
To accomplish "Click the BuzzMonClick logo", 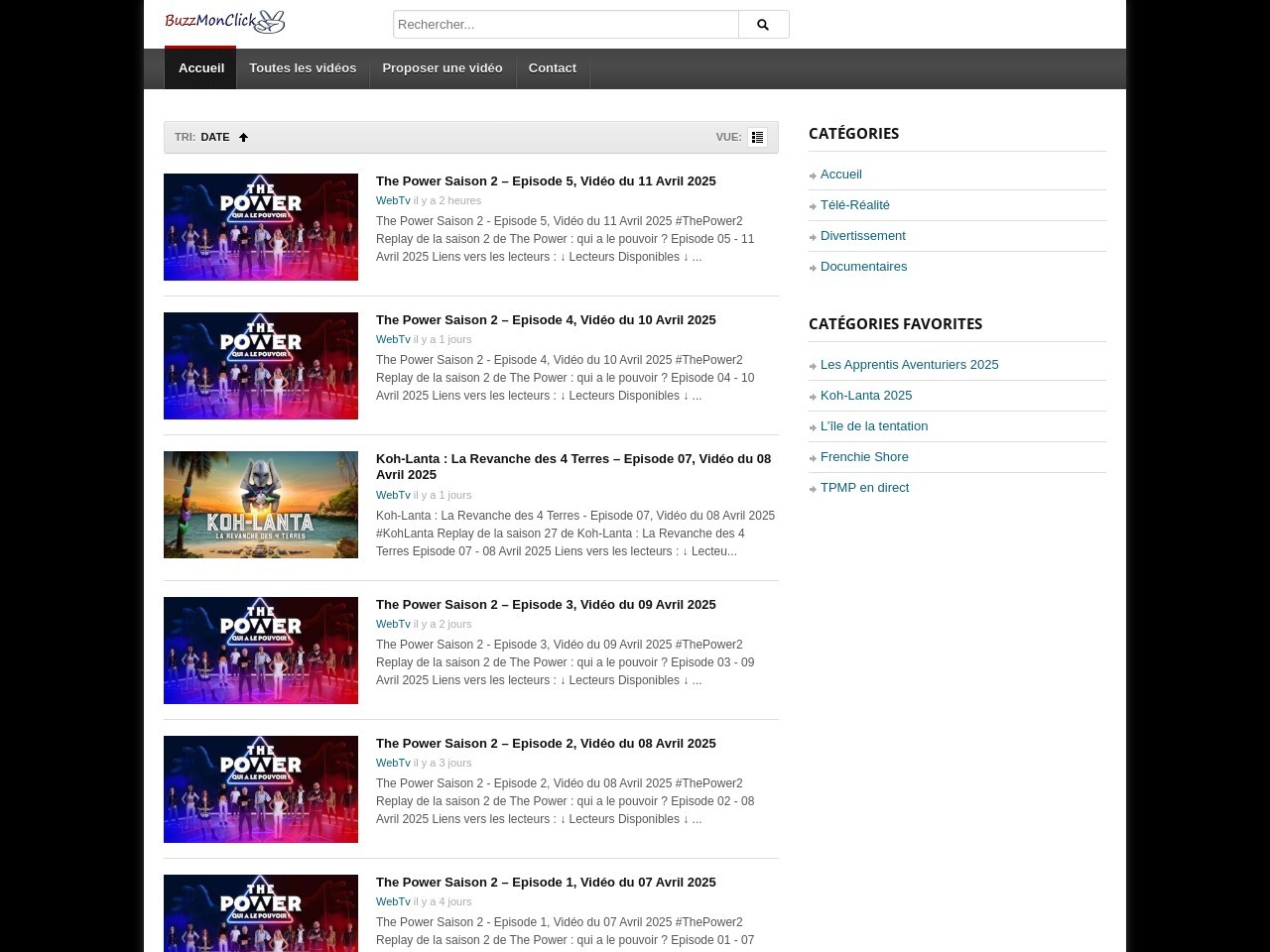I will 224,22.
